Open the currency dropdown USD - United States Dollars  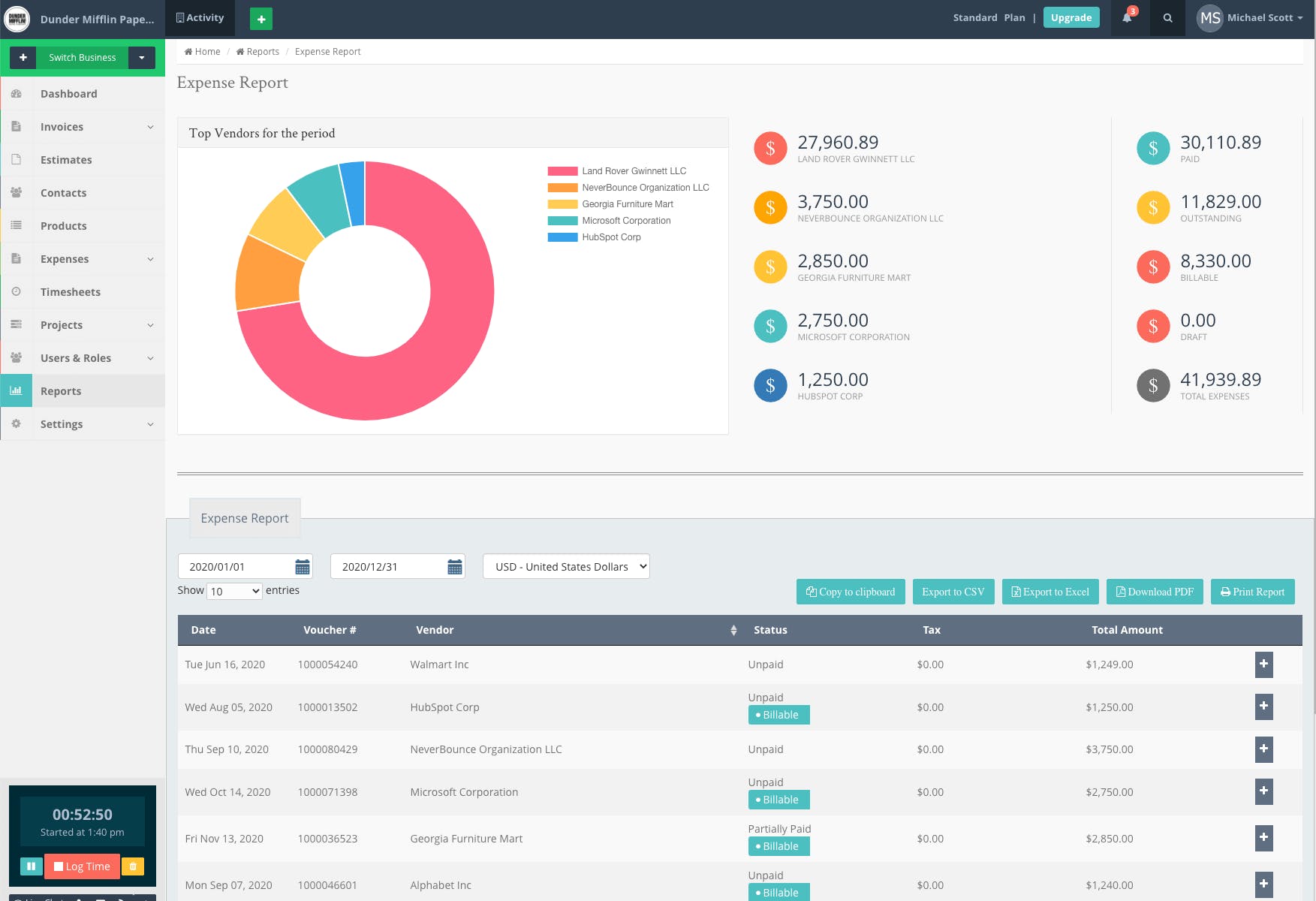point(566,566)
